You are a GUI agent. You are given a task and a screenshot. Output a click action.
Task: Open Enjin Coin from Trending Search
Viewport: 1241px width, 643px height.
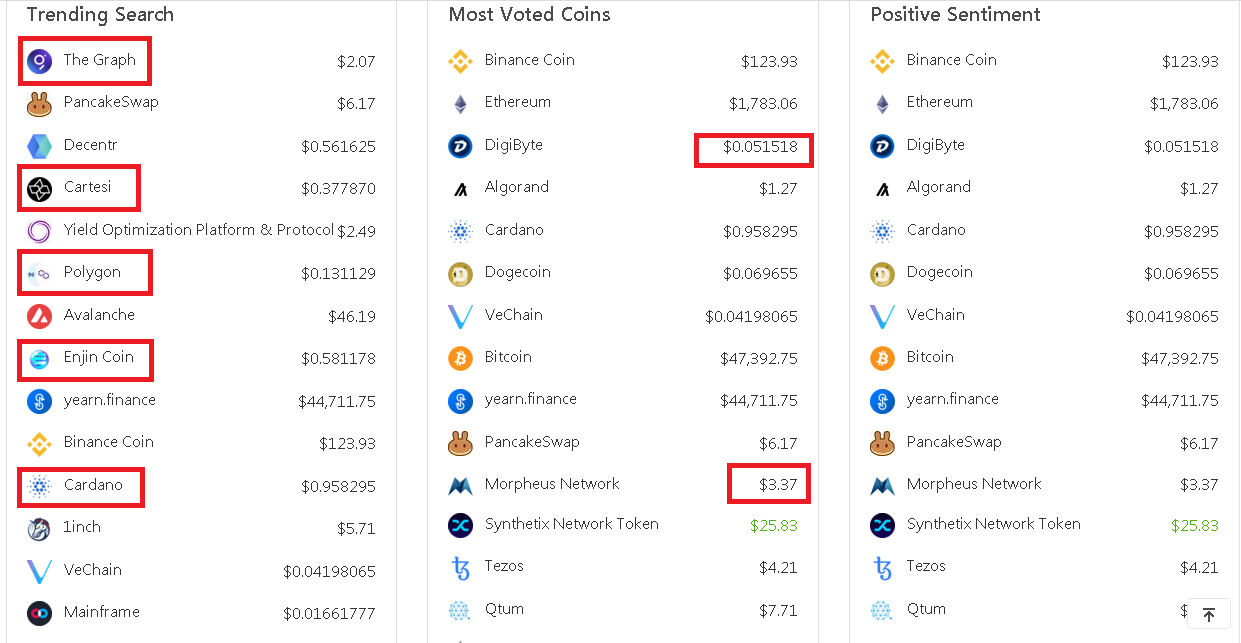[x=99, y=357]
